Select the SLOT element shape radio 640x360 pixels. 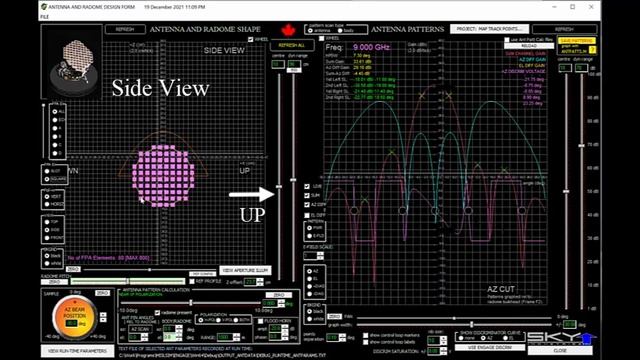[x=47, y=171]
